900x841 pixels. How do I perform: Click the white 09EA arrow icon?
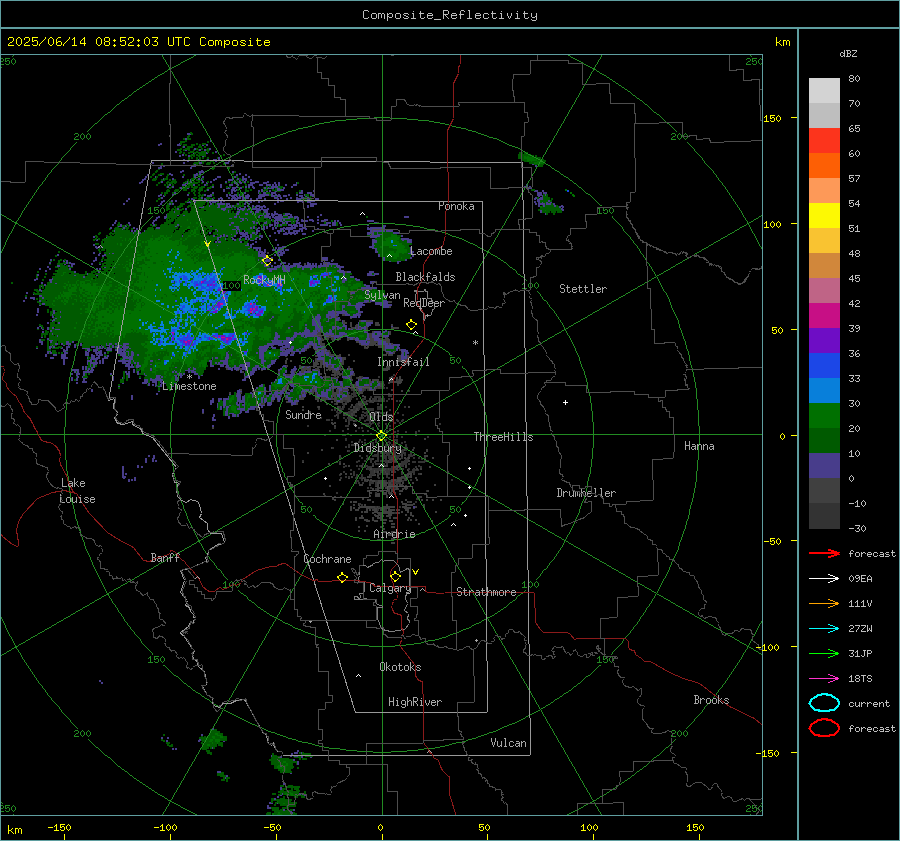(824, 578)
